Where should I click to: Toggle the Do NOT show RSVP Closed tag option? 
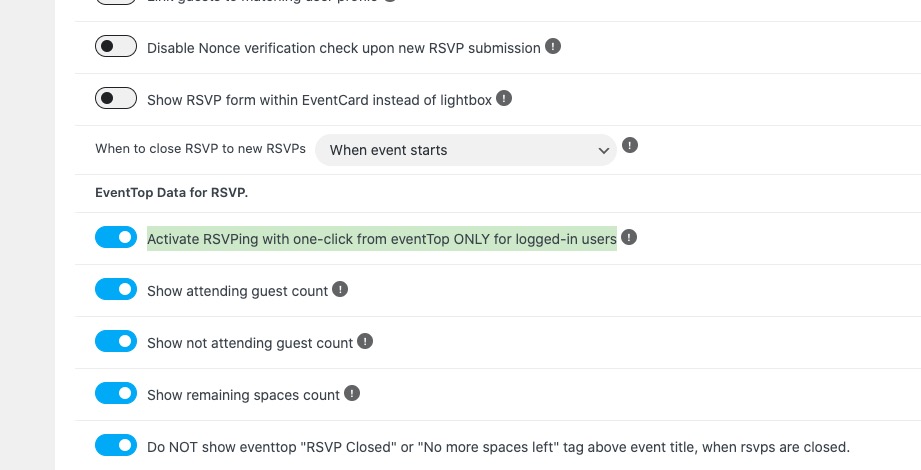point(116,445)
